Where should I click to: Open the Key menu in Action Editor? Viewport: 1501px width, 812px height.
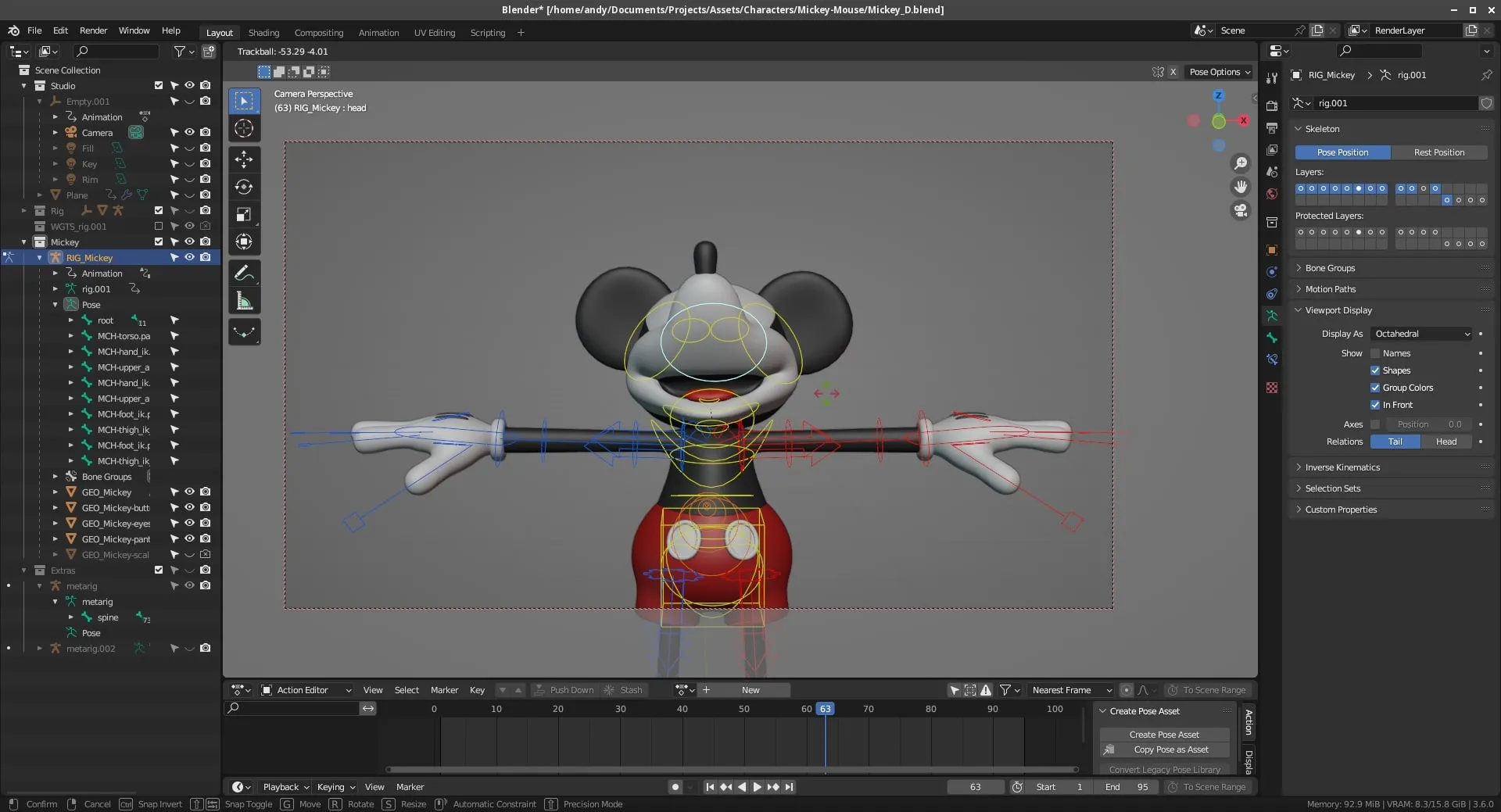click(x=477, y=690)
